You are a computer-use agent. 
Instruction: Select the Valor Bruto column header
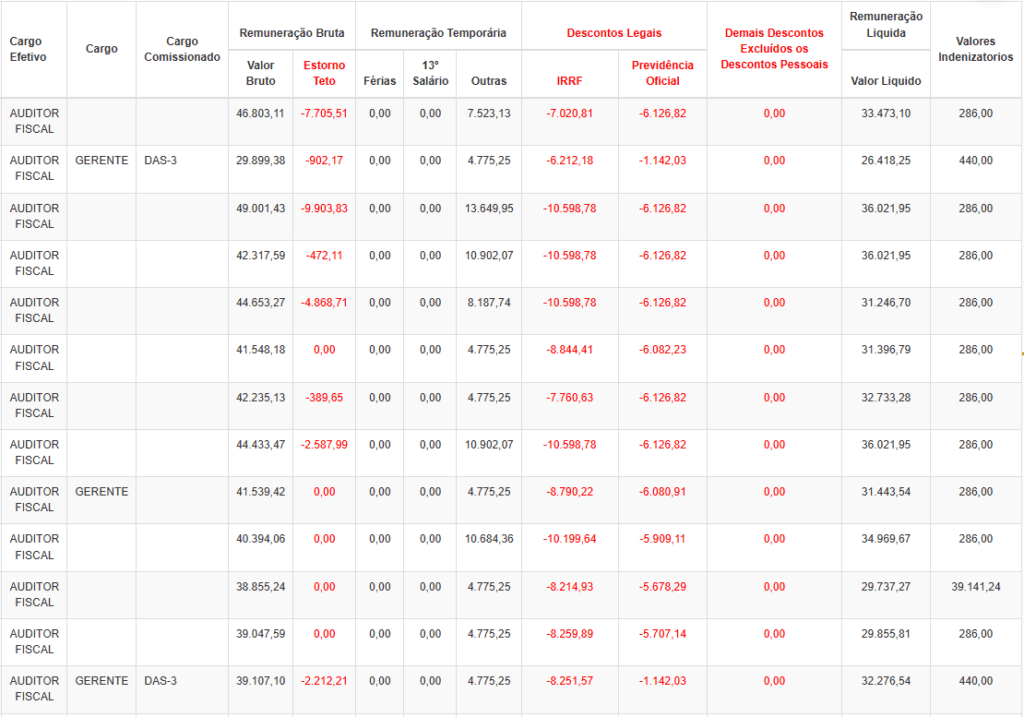pyautogui.click(x=260, y=73)
